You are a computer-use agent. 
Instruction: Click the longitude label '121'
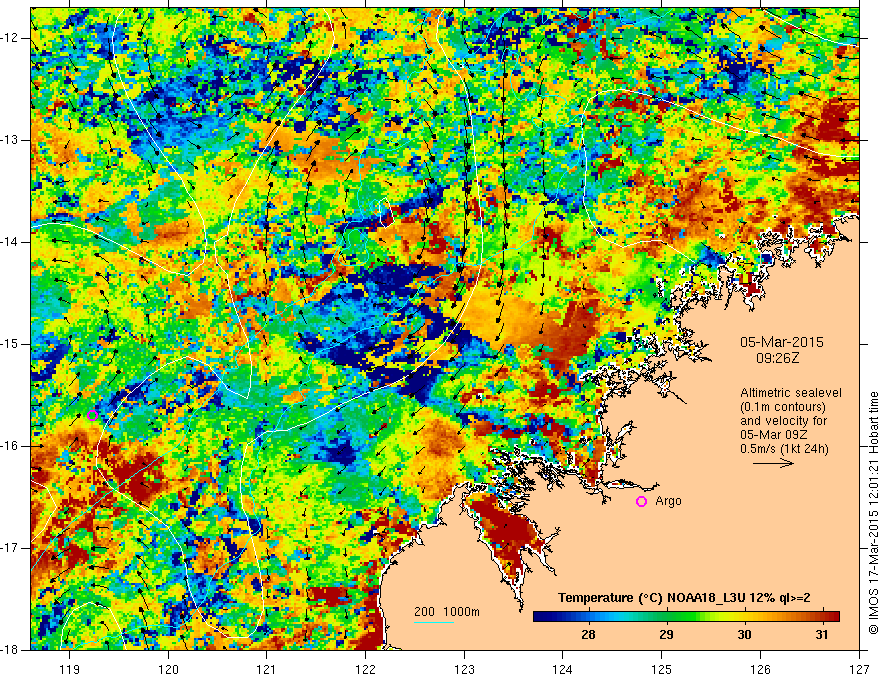point(267,669)
